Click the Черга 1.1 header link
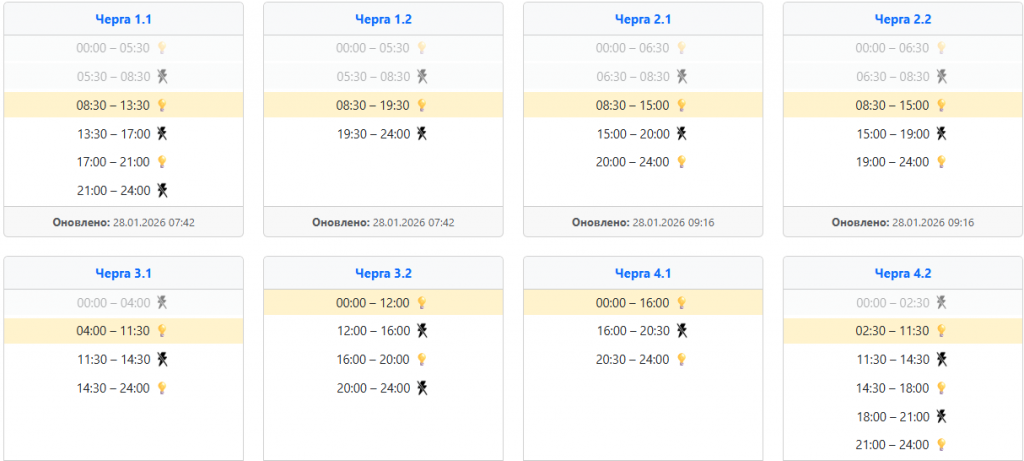The width and height of the screenshot is (1024, 461). (123, 19)
